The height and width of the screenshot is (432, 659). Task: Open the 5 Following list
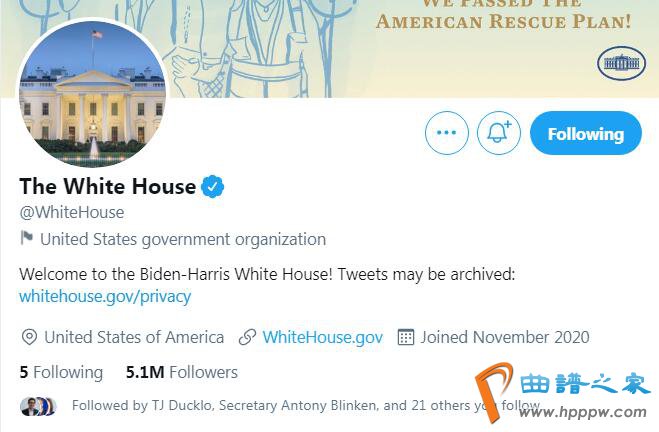(x=61, y=372)
